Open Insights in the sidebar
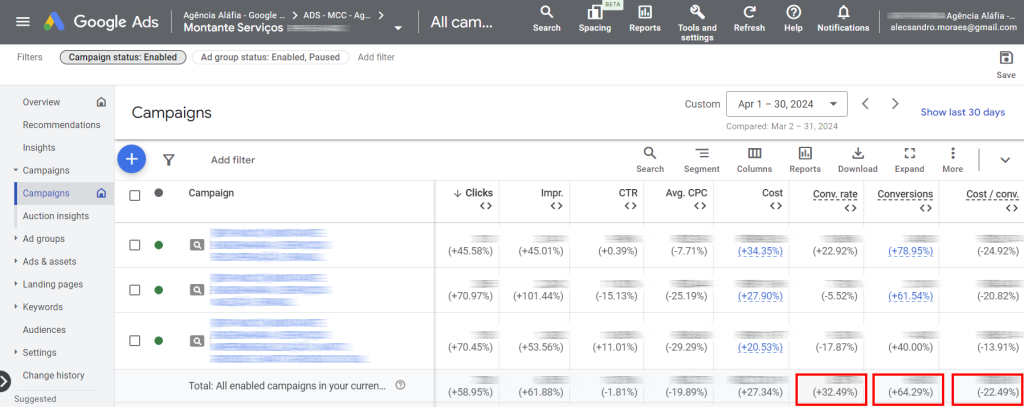 click(39, 148)
